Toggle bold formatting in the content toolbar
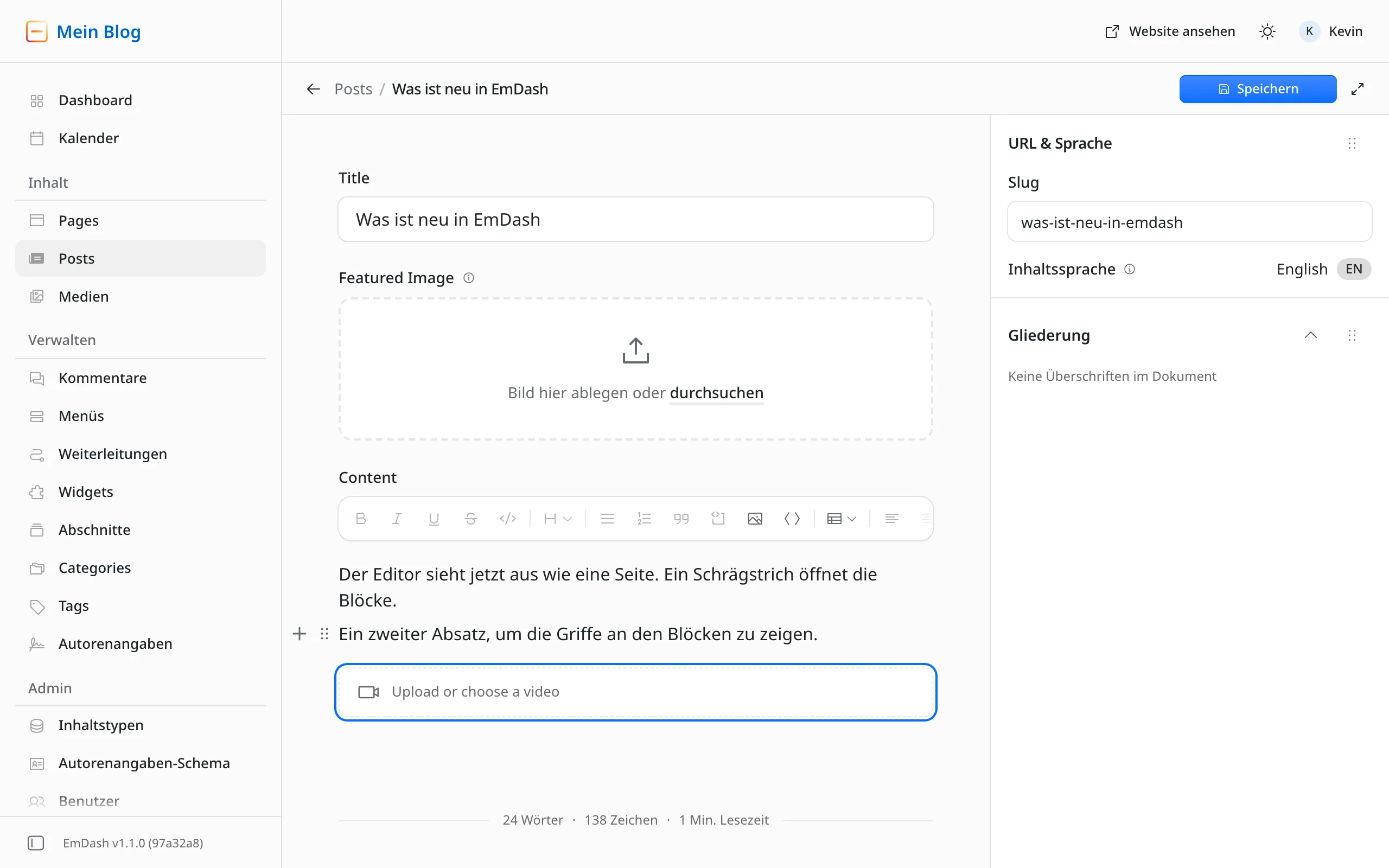This screenshot has height=868, width=1389. coord(360,519)
